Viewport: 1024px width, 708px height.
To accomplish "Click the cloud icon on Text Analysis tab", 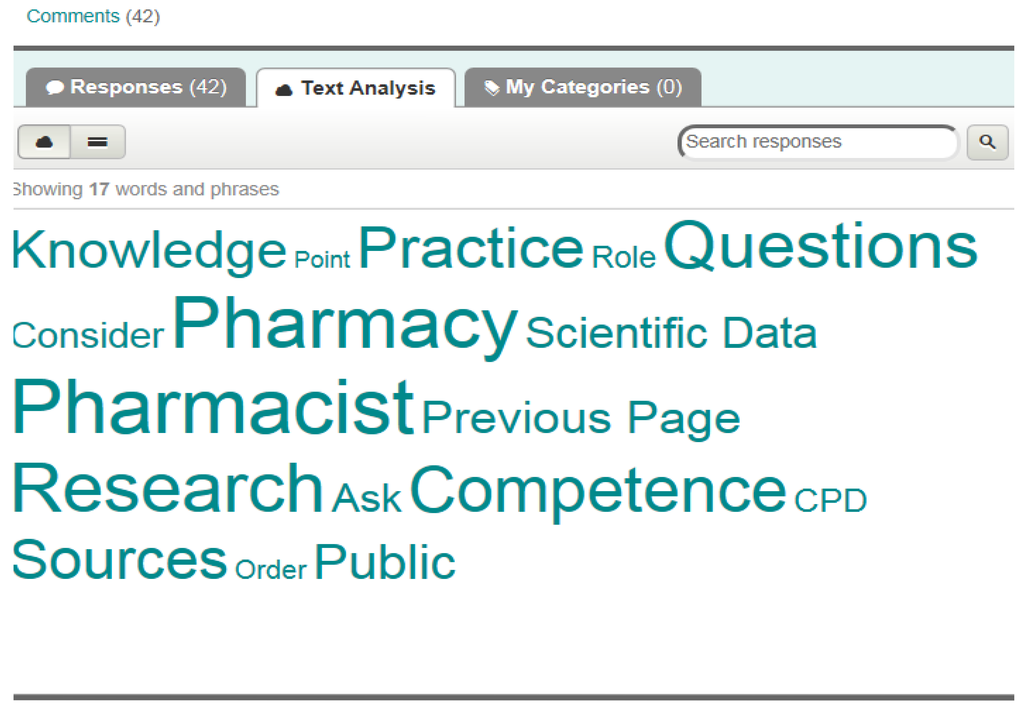I will click(282, 87).
